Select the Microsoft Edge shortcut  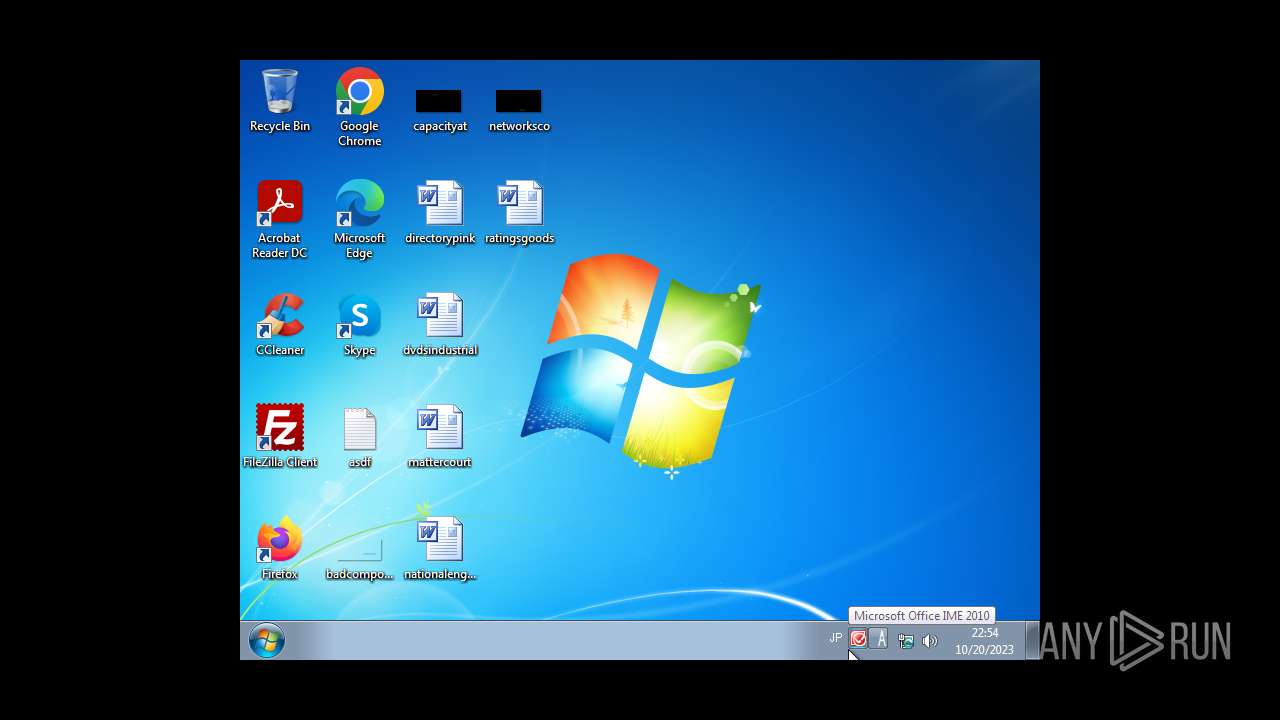pyautogui.click(x=360, y=219)
